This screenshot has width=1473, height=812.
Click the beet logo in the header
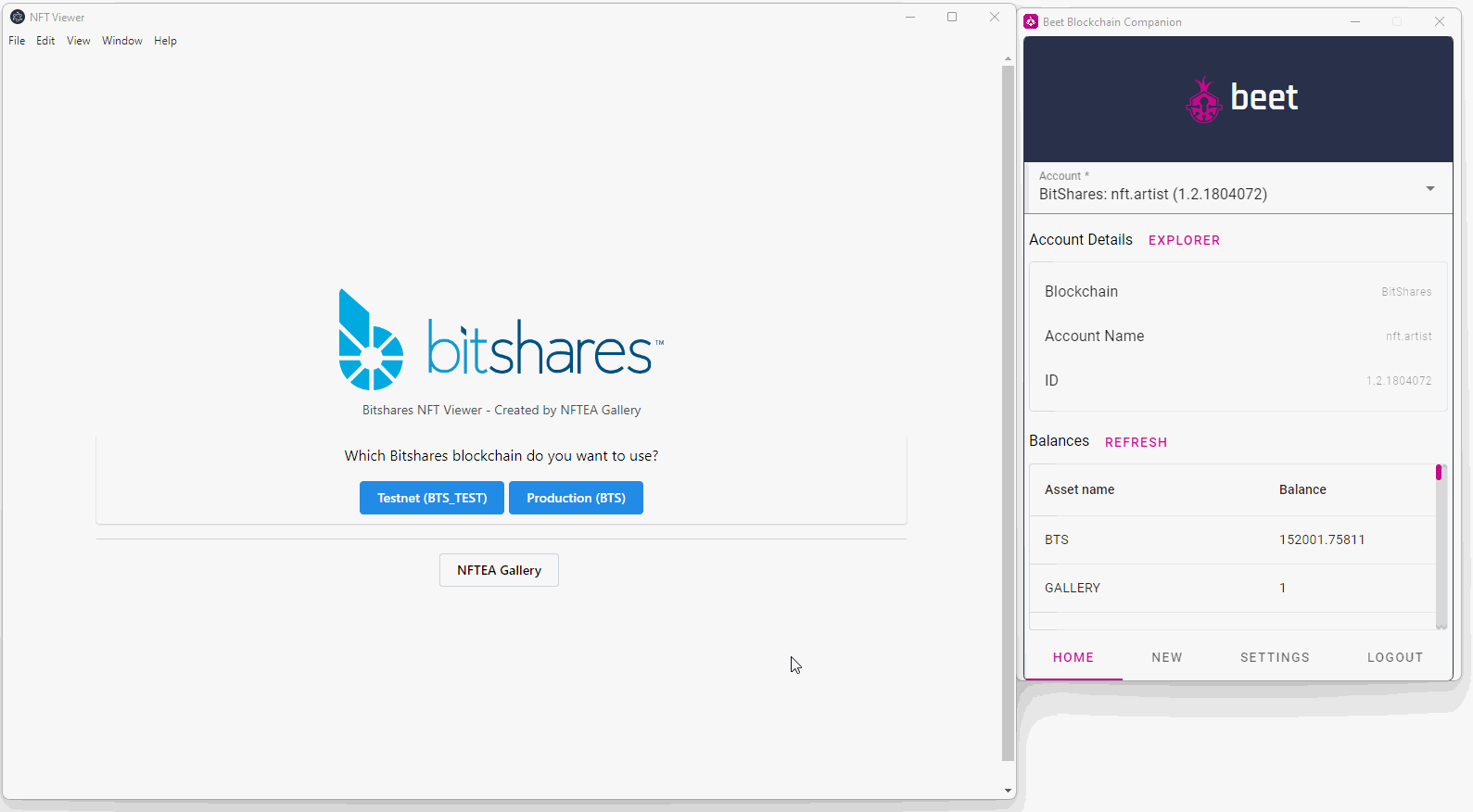[x=1241, y=99]
